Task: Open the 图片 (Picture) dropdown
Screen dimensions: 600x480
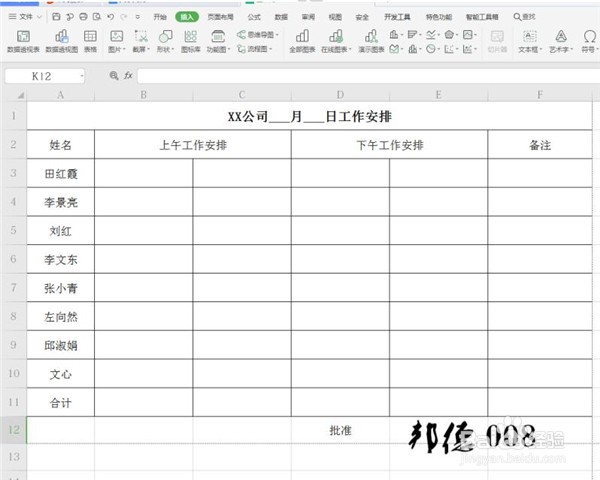Action: [117, 41]
